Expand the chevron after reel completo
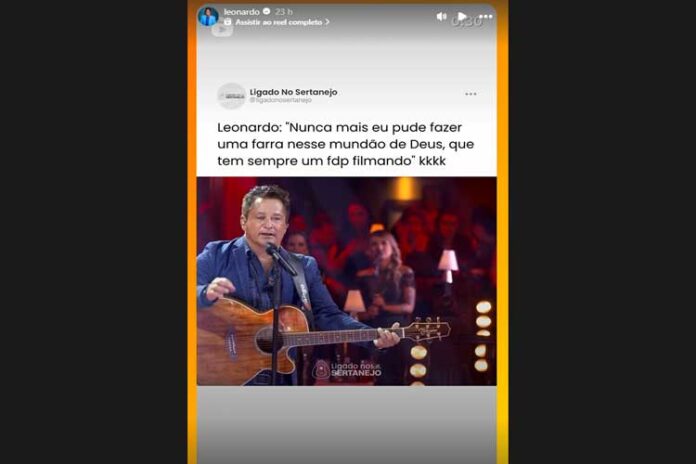Screen dimensions: 696x464 (x=327, y=22)
